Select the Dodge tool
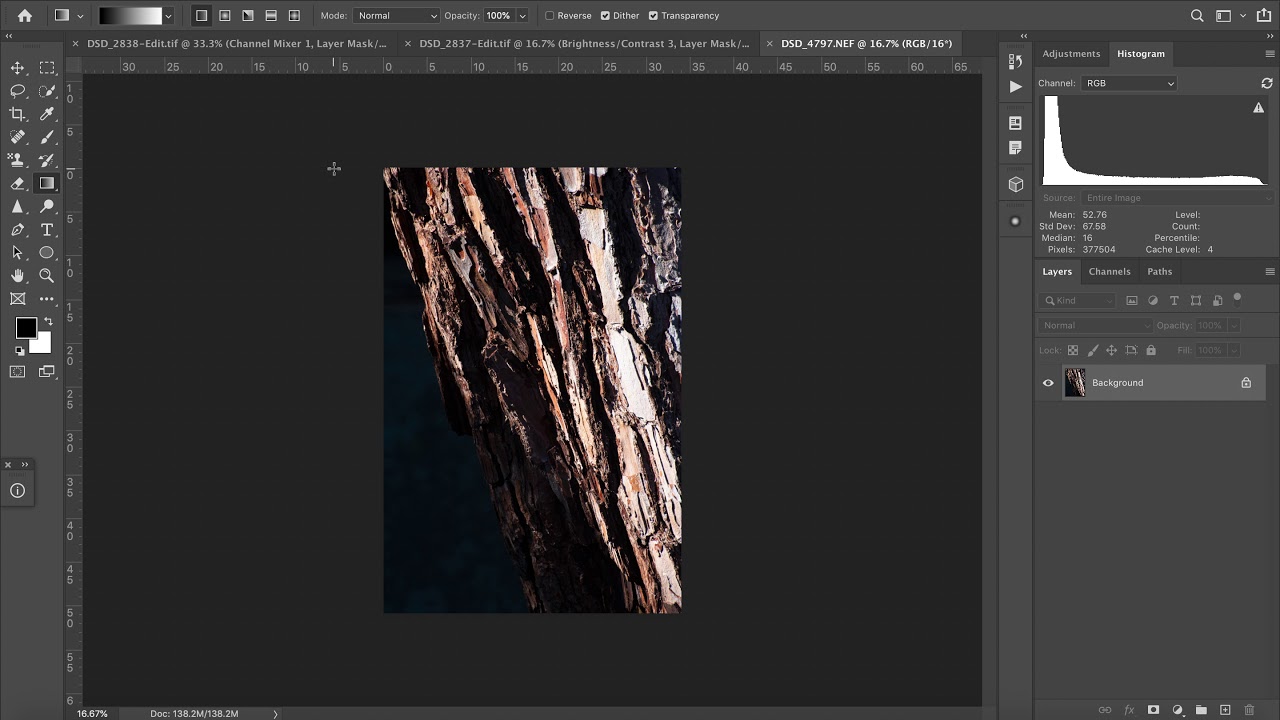Image resolution: width=1280 pixels, height=720 pixels. coord(47,206)
